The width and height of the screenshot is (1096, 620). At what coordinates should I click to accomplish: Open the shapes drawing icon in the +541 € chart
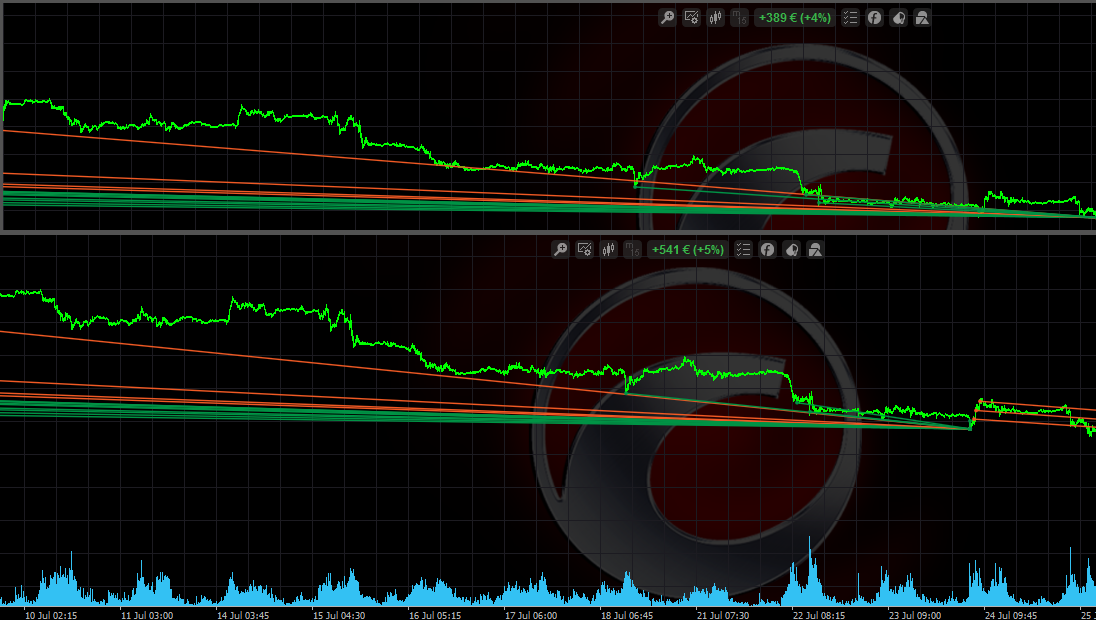pos(815,250)
